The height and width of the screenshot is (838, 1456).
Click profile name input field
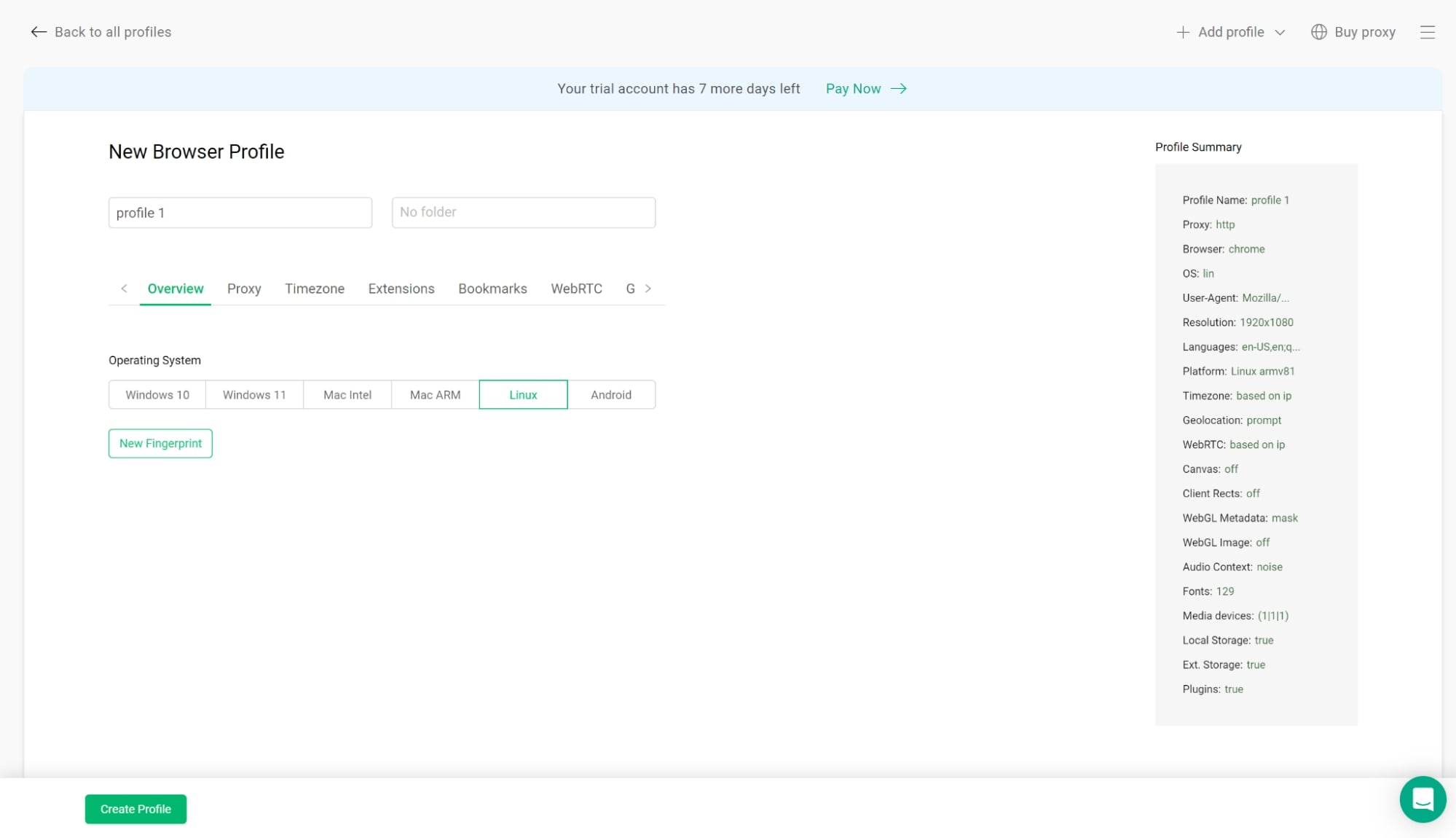click(x=240, y=212)
